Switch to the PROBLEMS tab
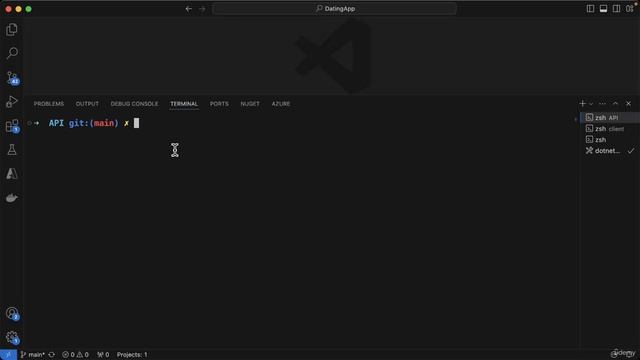 click(49, 104)
